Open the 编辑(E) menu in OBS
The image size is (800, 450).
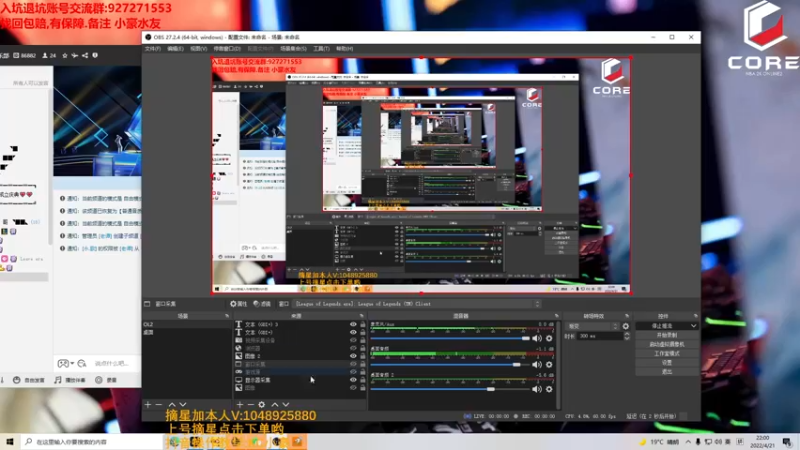pyautogui.click(x=175, y=48)
